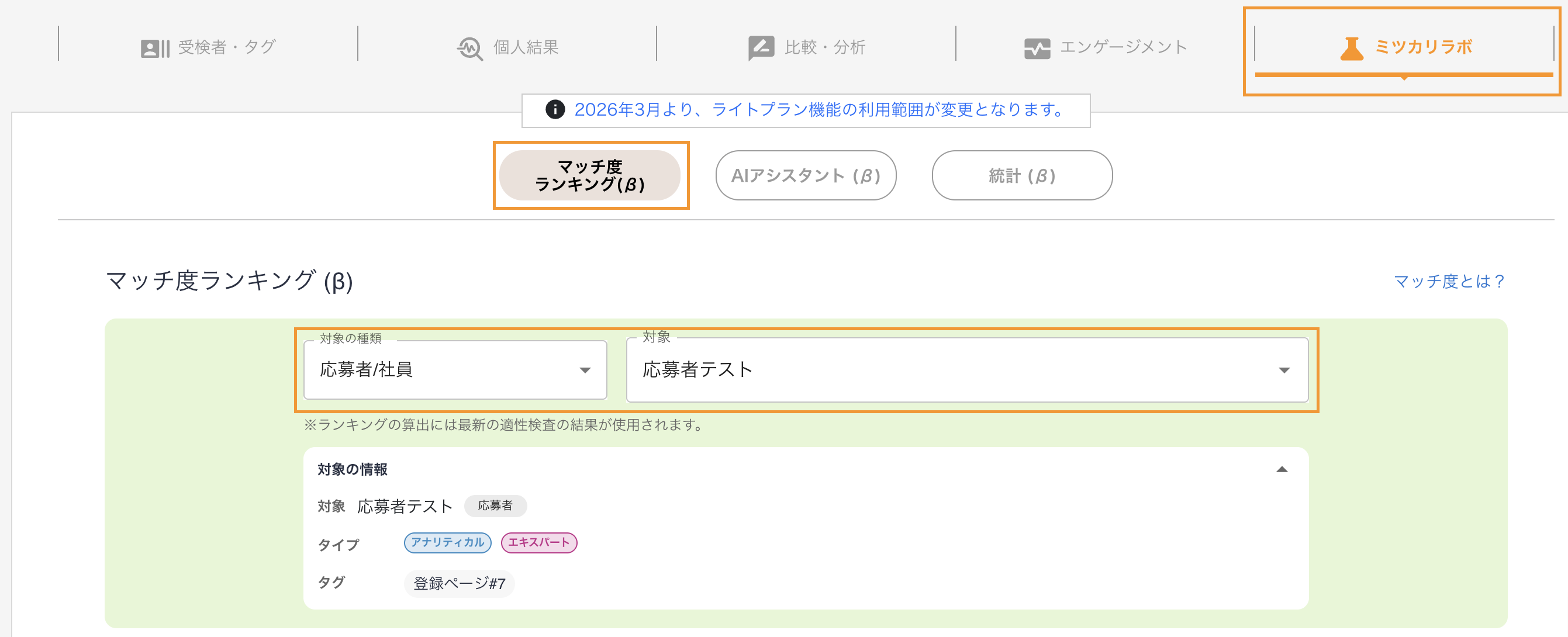Viewport: 1568px width, 637px height.
Task: Click the 比較・分析 chart note icon
Action: coord(760,48)
